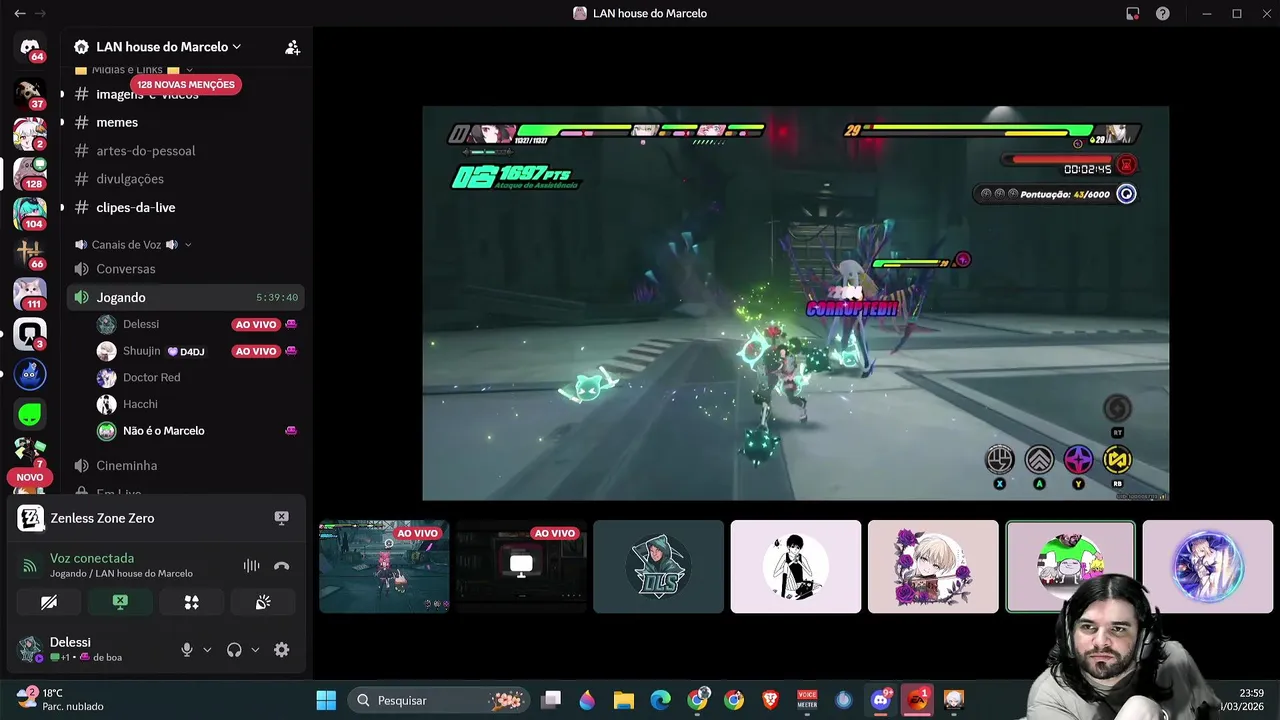Screen dimensions: 1280x720
Task: Click the NOVO unread indicator
Action: pyautogui.click(x=30, y=477)
